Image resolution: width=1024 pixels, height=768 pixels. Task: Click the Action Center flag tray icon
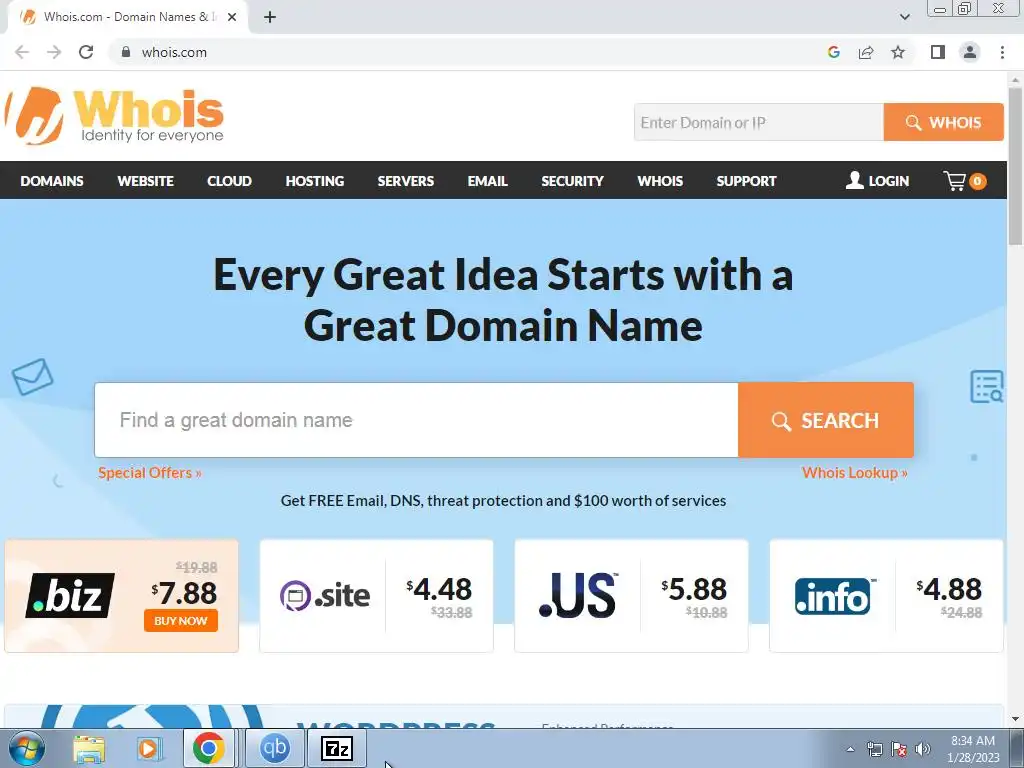tap(899, 749)
